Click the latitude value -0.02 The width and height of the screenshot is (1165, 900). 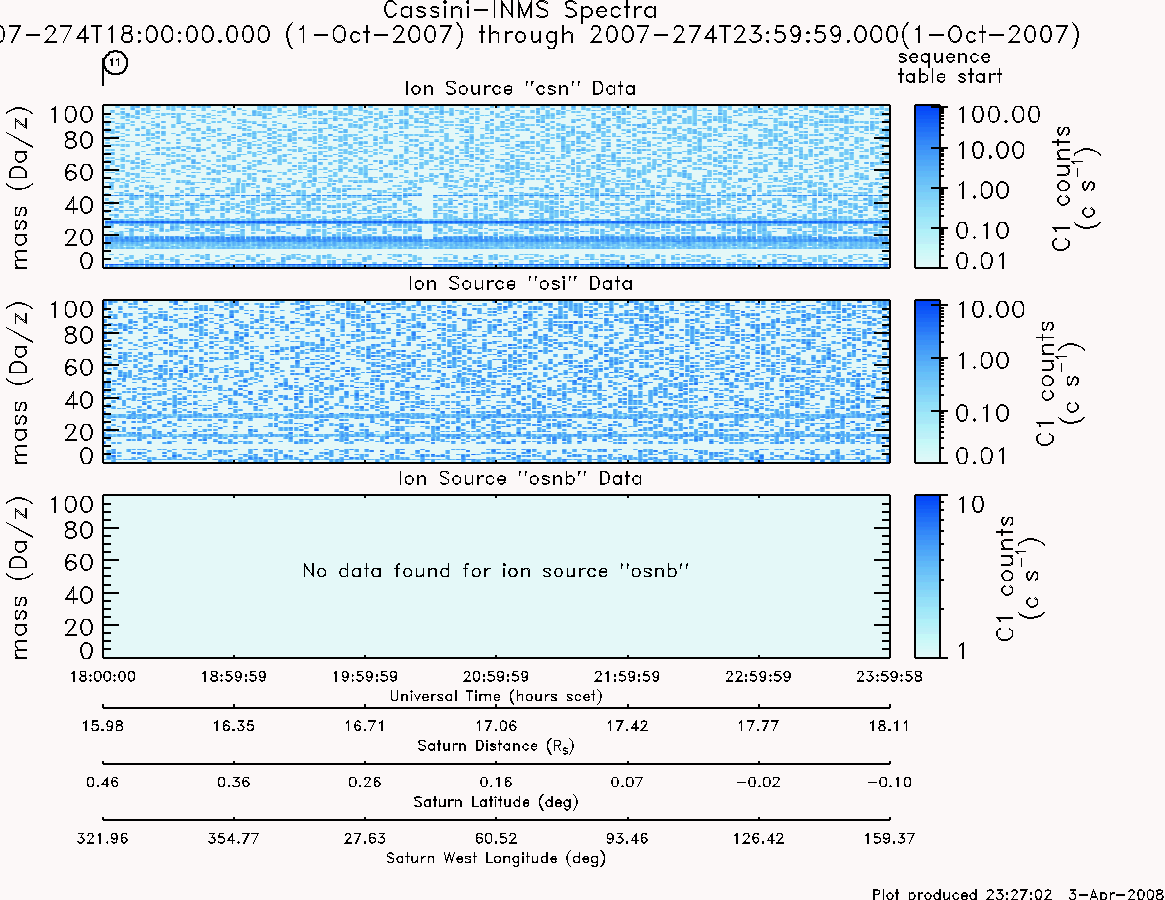click(759, 782)
